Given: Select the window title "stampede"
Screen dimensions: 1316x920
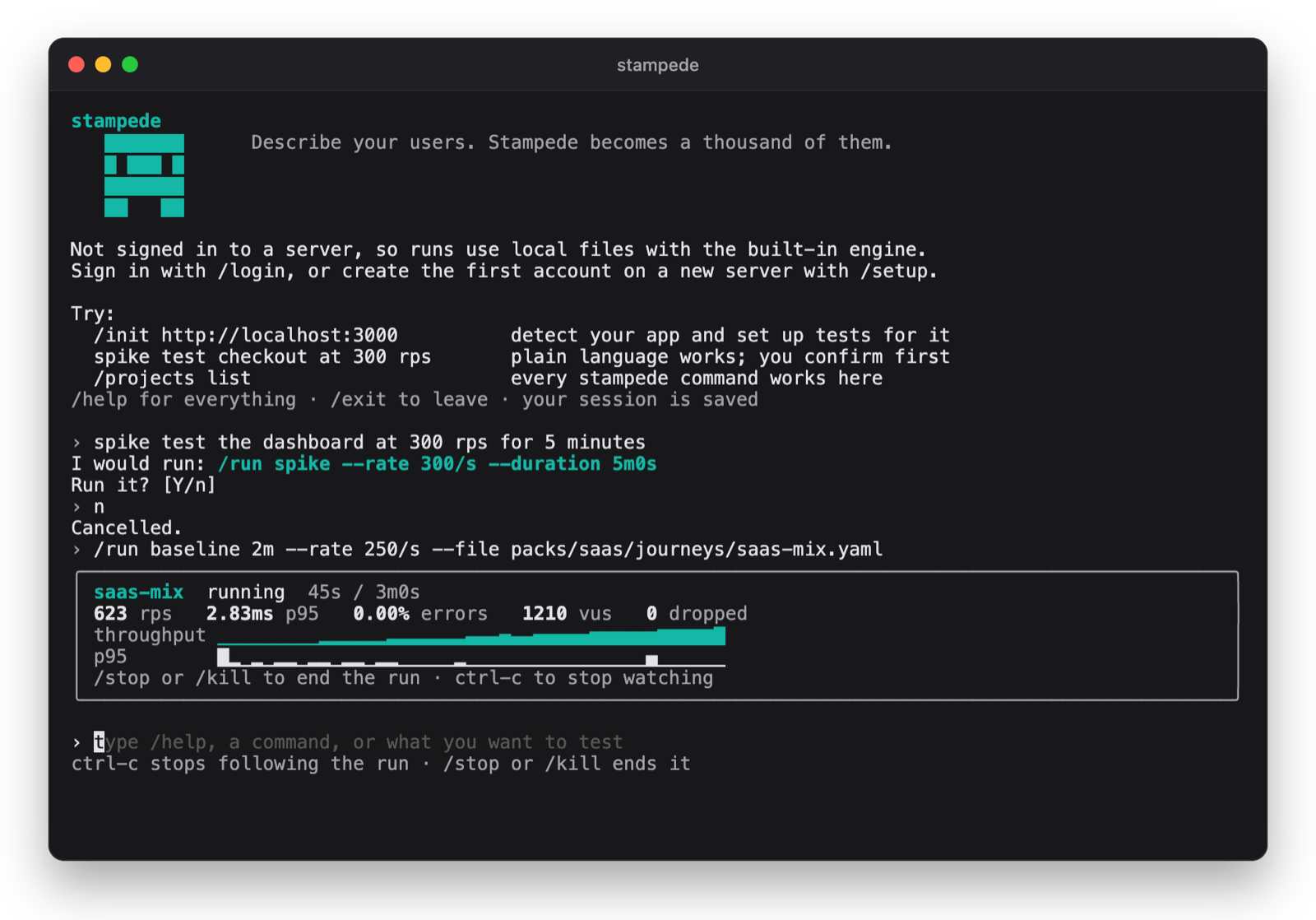Looking at the screenshot, I should pyautogui.click(x=658, y=65).
